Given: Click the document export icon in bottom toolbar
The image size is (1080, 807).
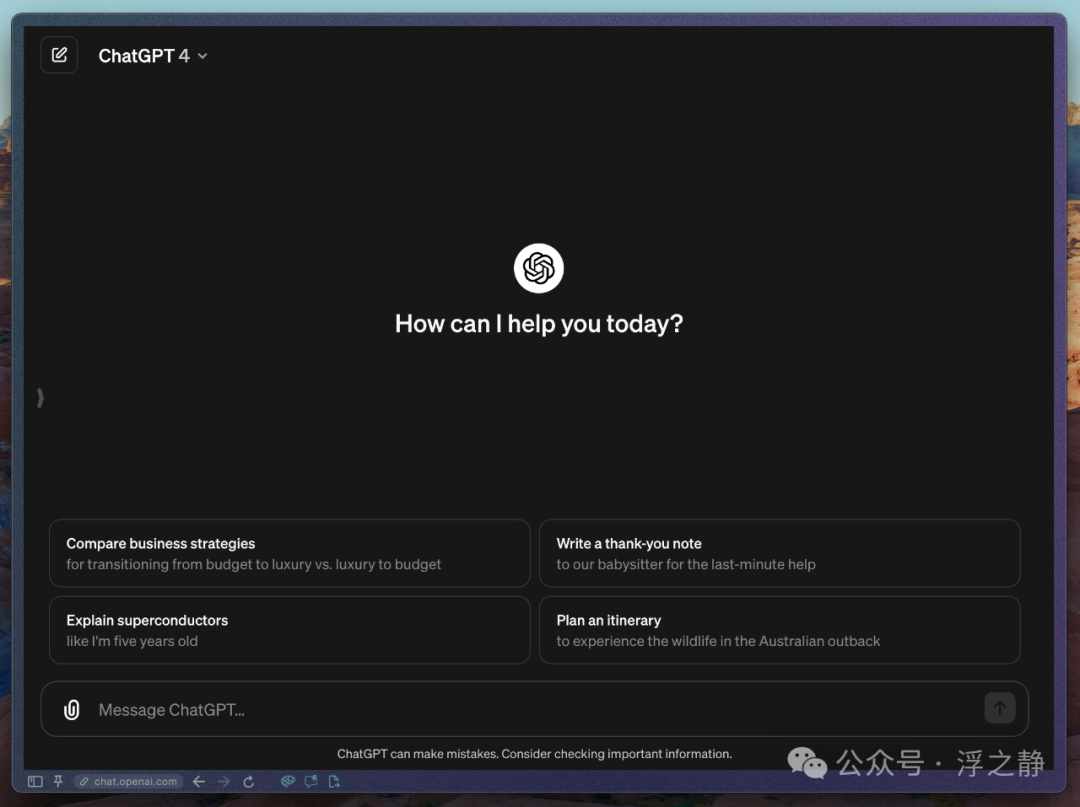Looking at the screenshot, I should 335,781.
